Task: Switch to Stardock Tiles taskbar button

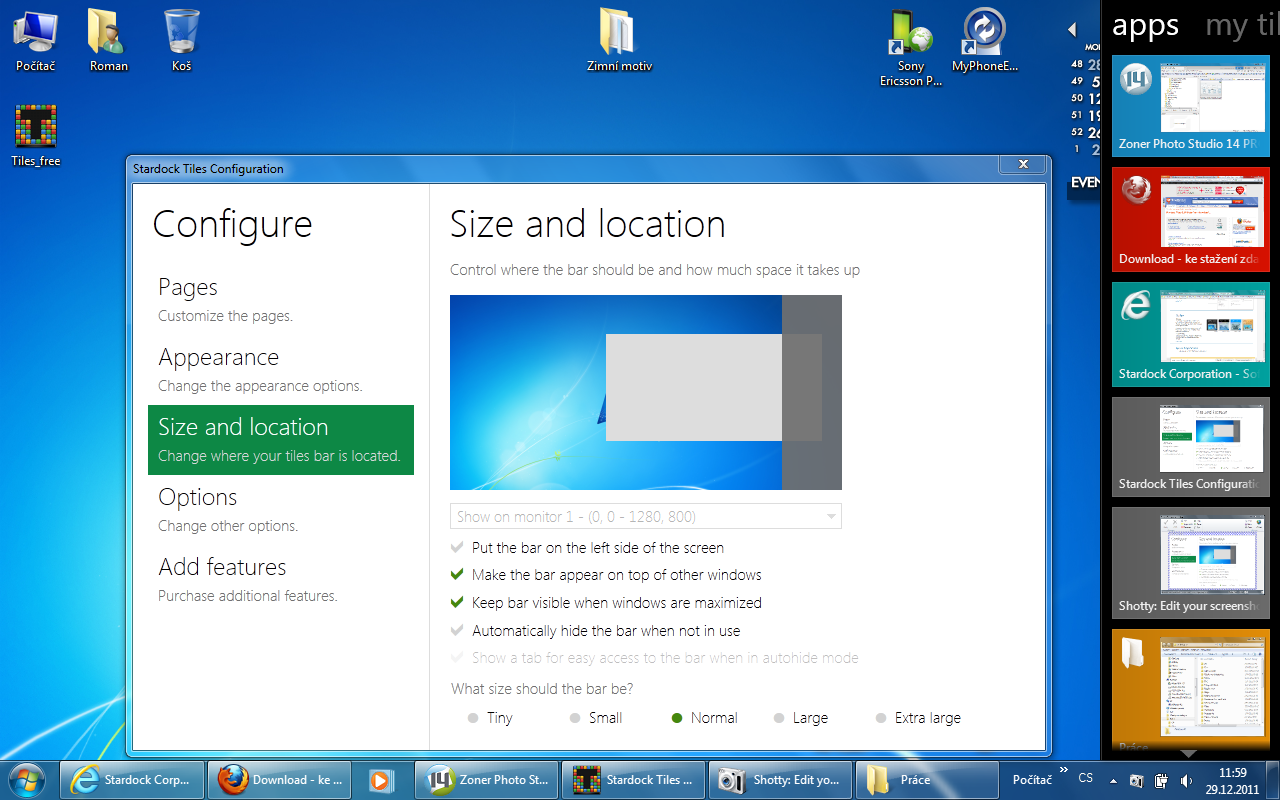Action: coord(634,780)
